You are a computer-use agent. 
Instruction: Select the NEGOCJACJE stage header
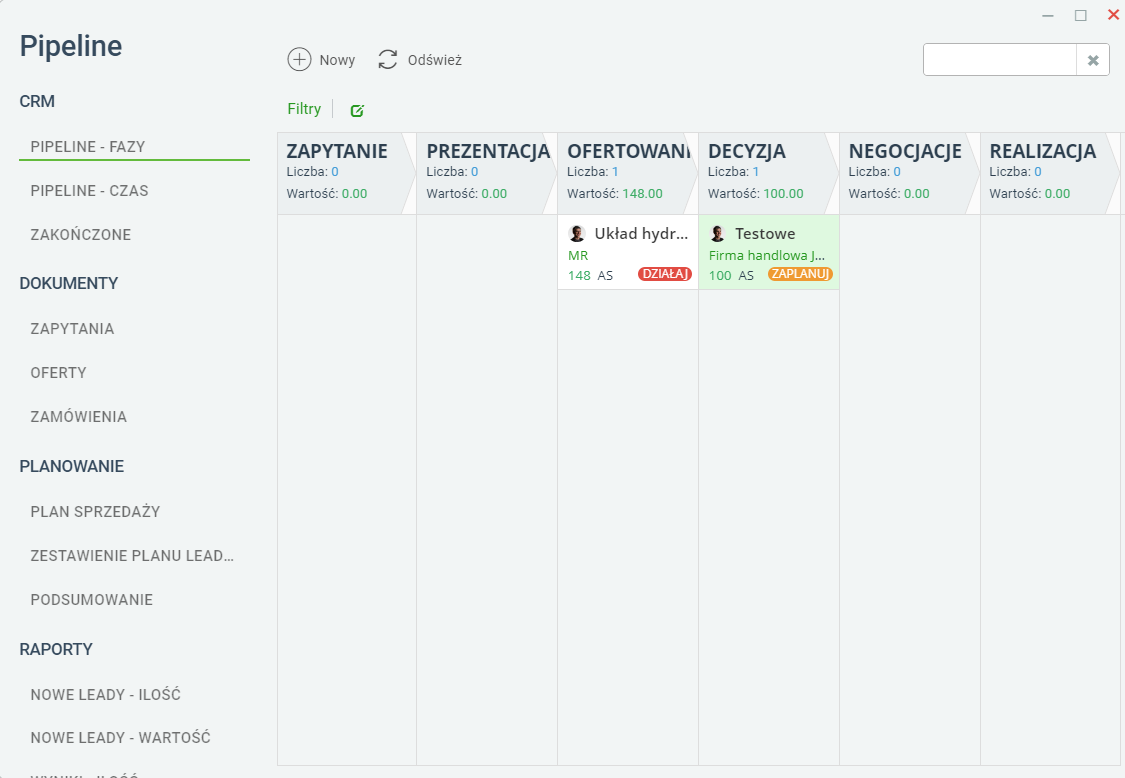pyautogui.click(x=905, y=173)
